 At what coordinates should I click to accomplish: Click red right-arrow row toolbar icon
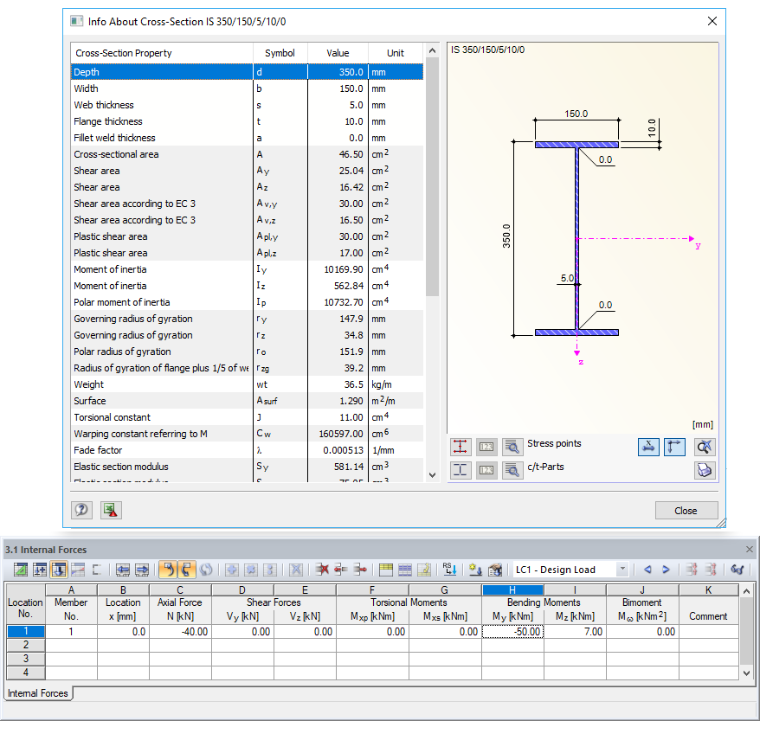click(x=360, y=570)
